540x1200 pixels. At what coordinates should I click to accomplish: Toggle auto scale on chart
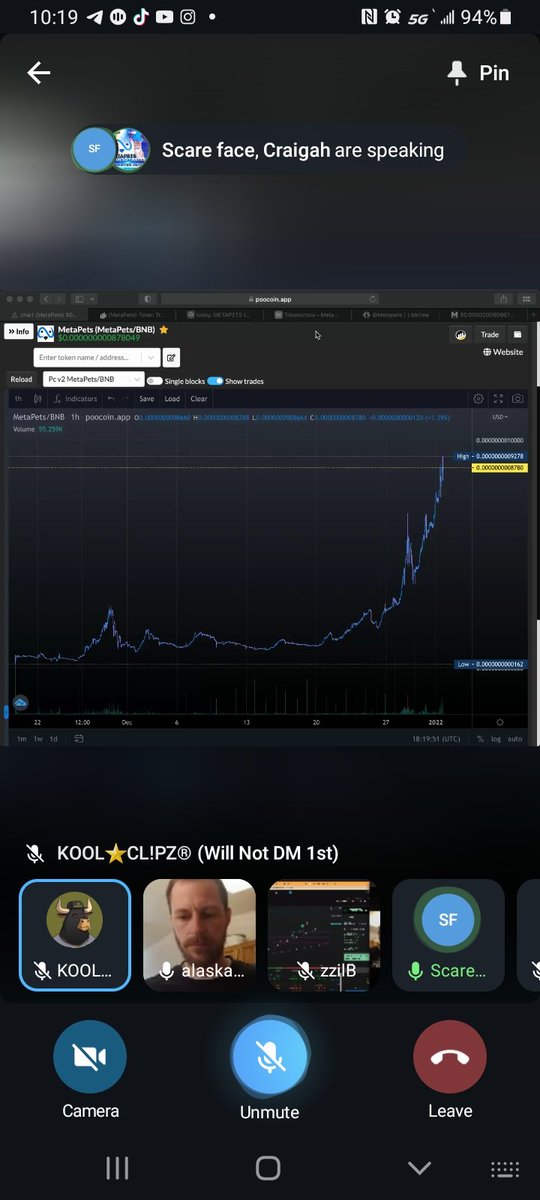click(x=515, y=739)
